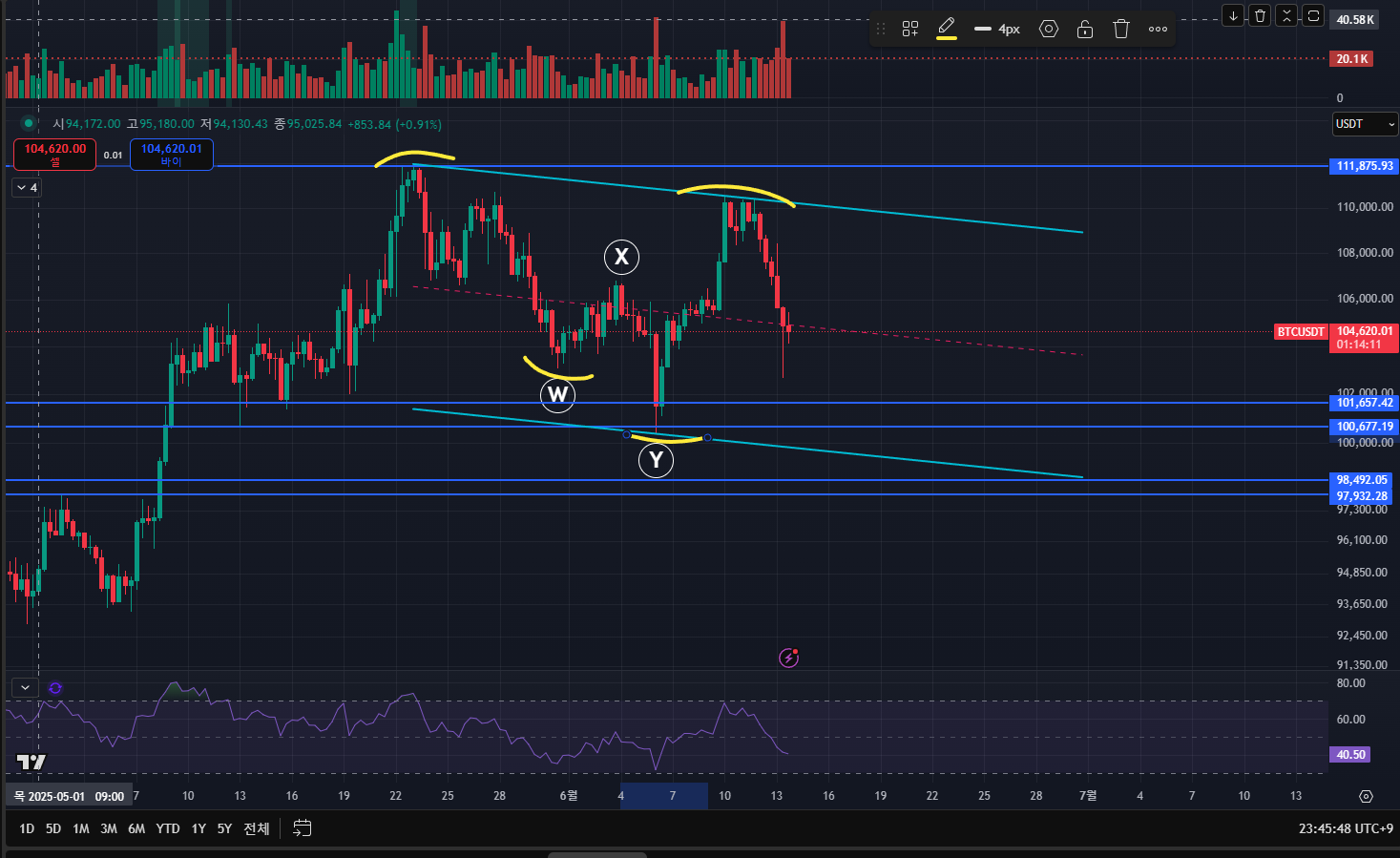Open the USDT currency dropdown
1400x858 pixels.
[x=1365, y=124]
